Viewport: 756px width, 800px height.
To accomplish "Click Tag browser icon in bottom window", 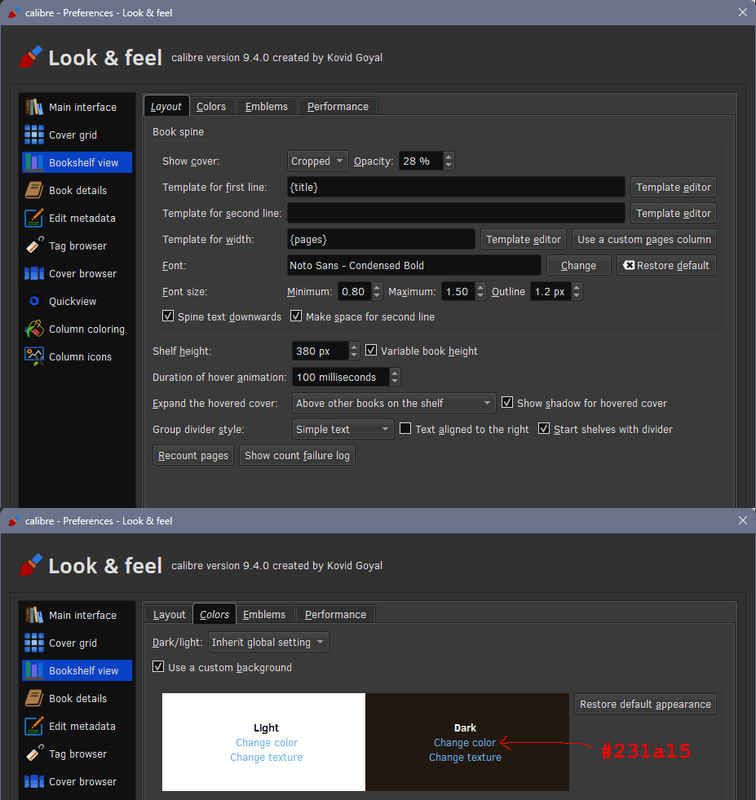I will tap(34, 754).
